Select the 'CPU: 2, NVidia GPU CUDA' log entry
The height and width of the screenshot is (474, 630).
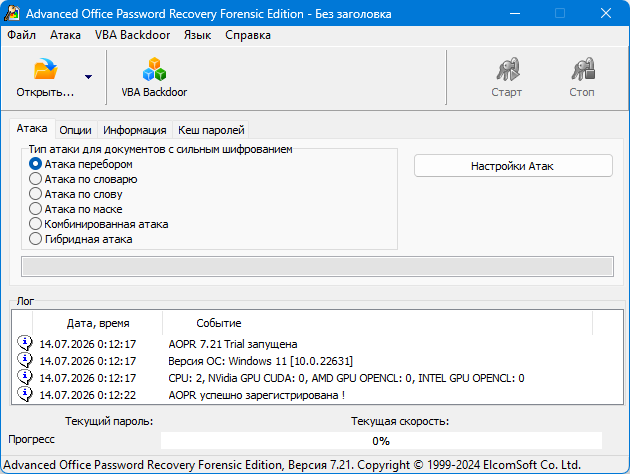tap(346, 378)
